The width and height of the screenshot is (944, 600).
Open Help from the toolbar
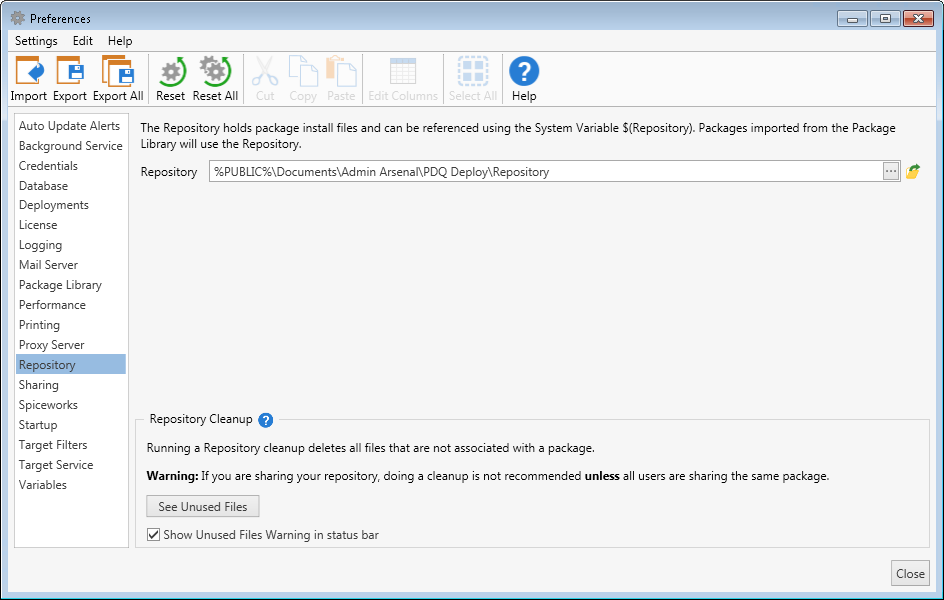pyautogui.click(x=524, y=79)
